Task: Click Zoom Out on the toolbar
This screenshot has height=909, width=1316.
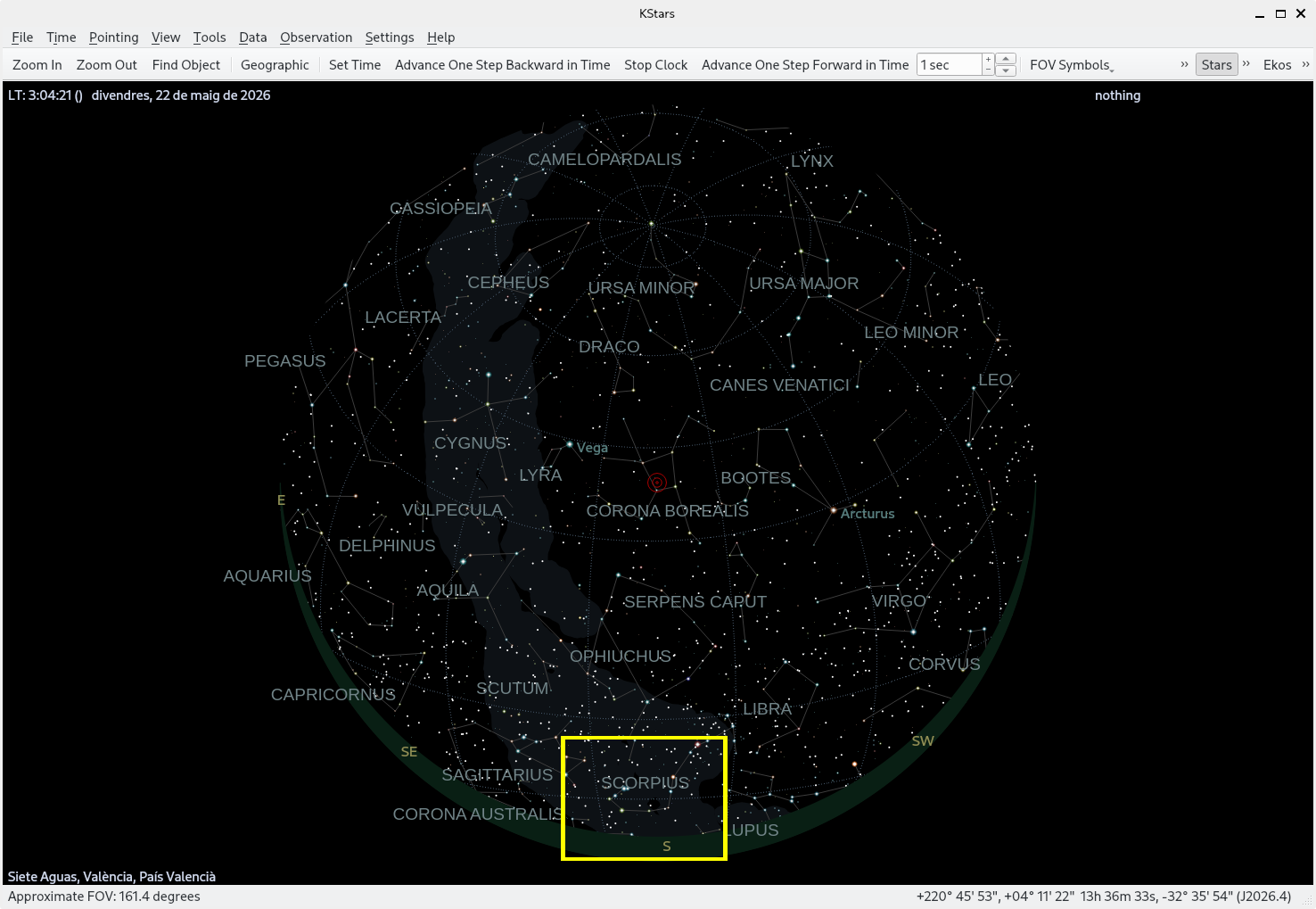Action: (107, 65)
